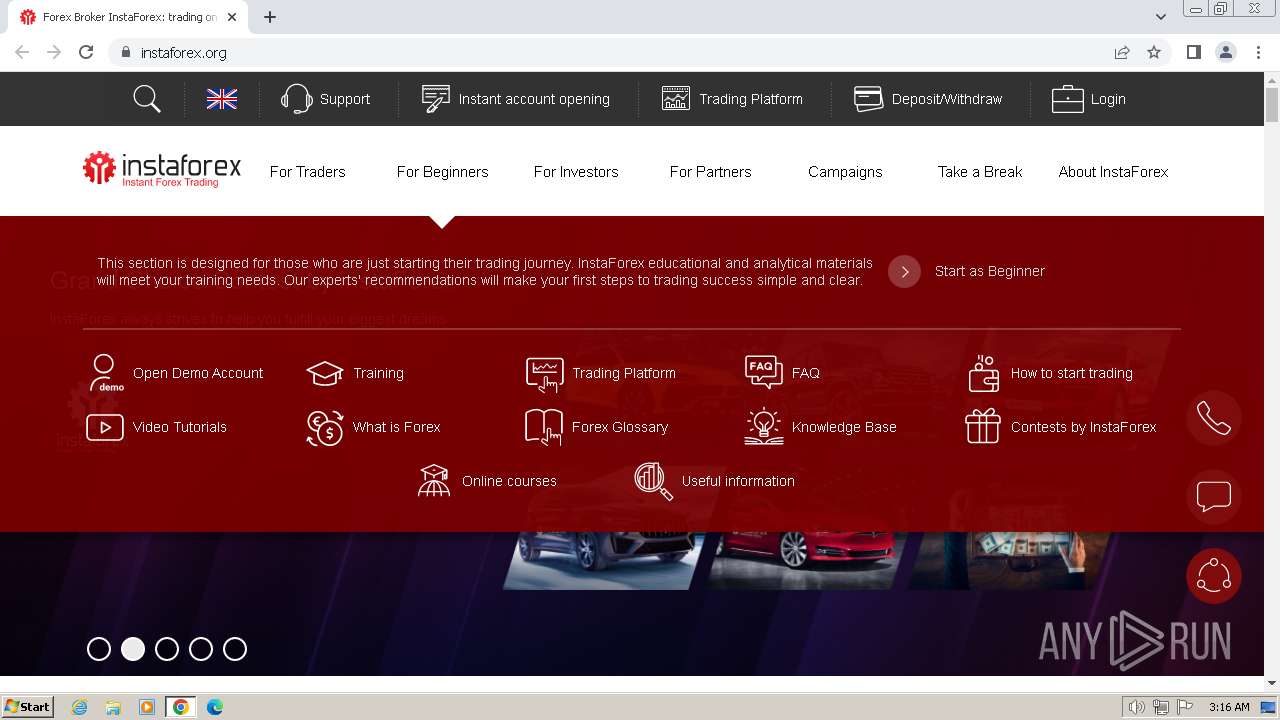Screen dimensions: 1280x720
Task: Click the phone callback floating button
Action: tap(1214, 418)
